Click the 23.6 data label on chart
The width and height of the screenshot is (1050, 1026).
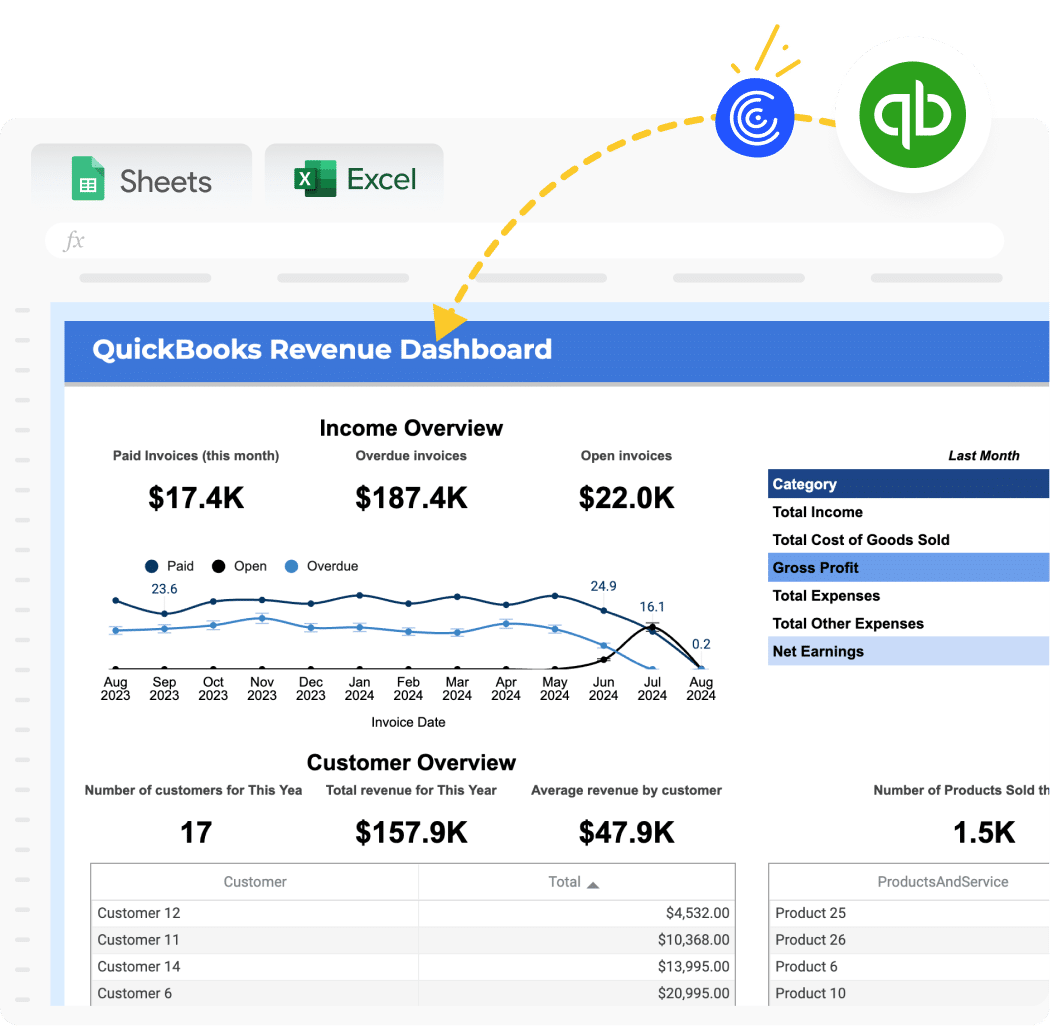164,589
